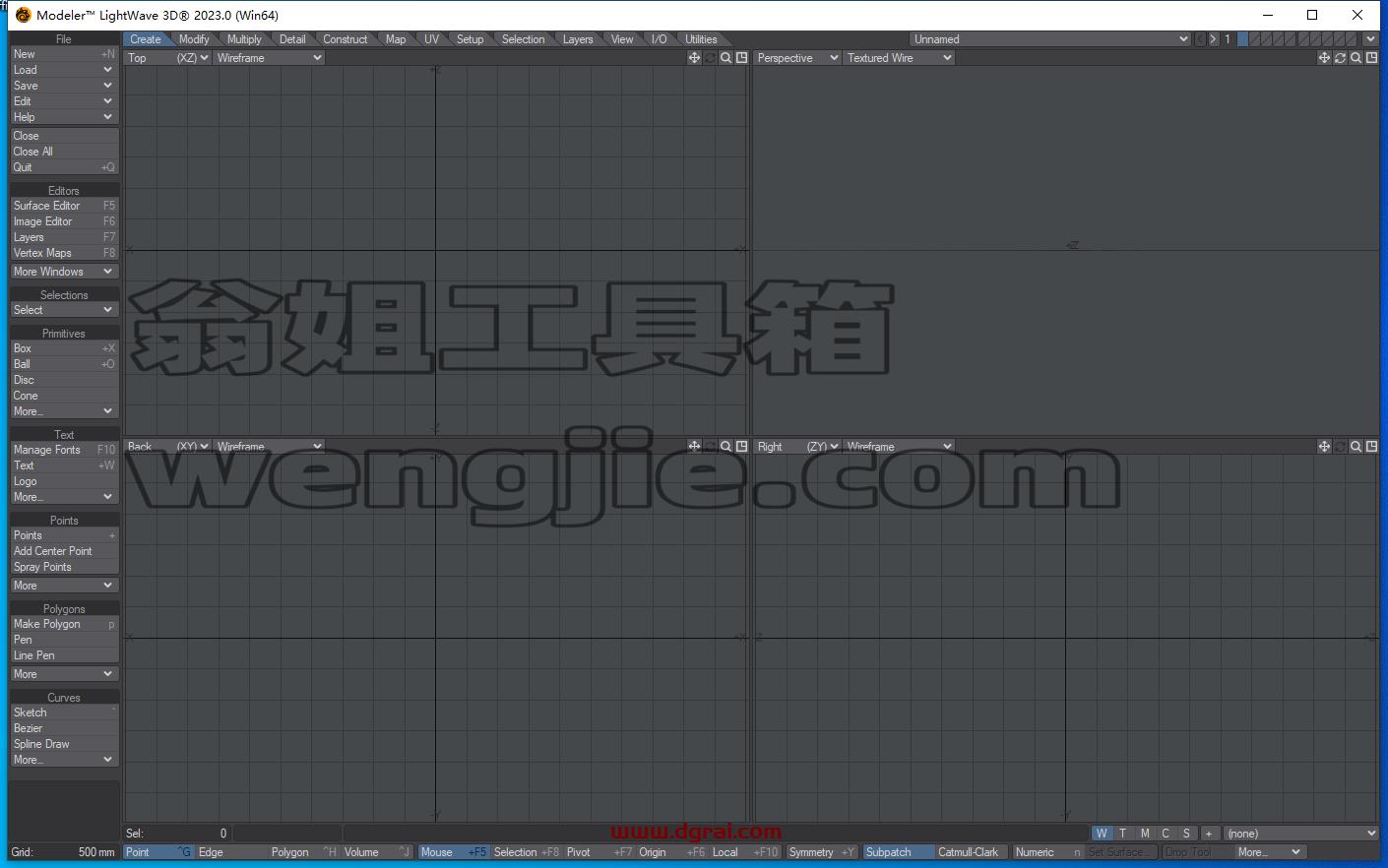Expand the More Windows dropdown
Image resolution: width=1388 pixels, height=868 pixels.
pos(64,272)
